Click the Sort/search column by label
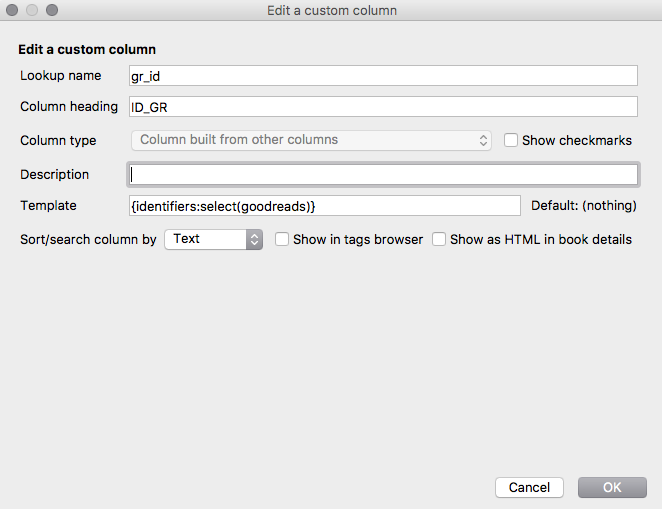 [x=88, y=239]
